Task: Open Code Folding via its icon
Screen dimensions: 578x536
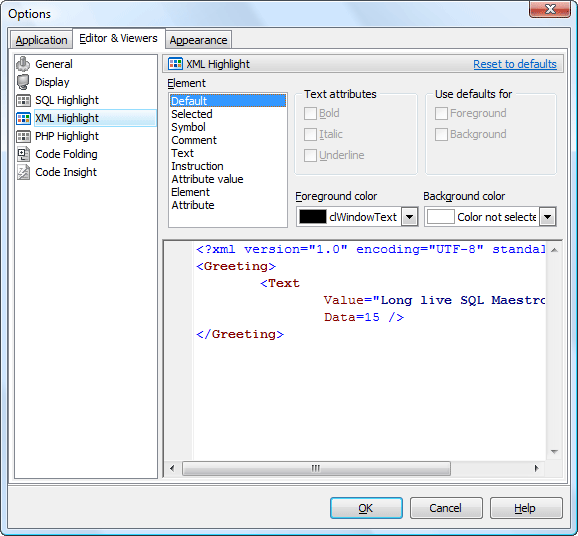Action: tap(24, 154)
